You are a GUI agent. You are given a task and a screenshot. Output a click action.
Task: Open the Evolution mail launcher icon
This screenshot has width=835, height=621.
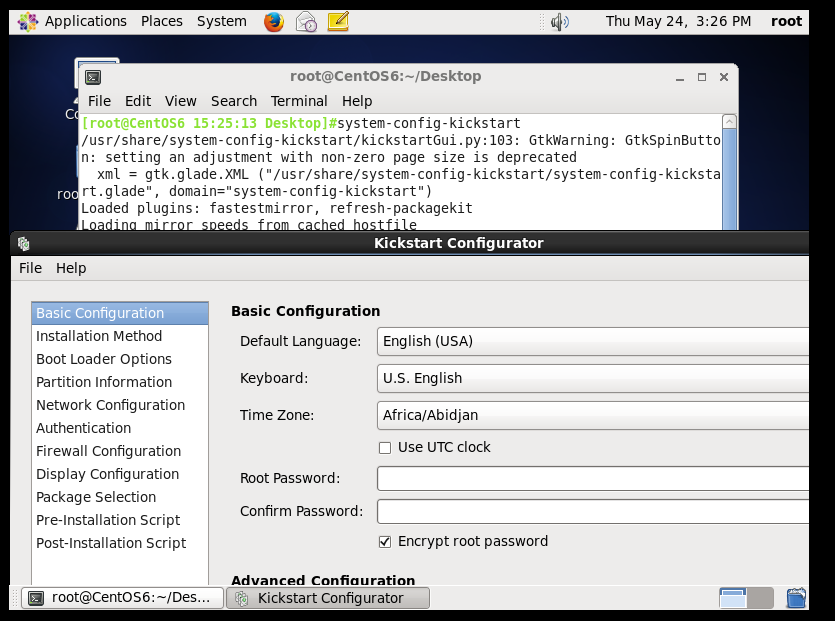pos(306,22)
